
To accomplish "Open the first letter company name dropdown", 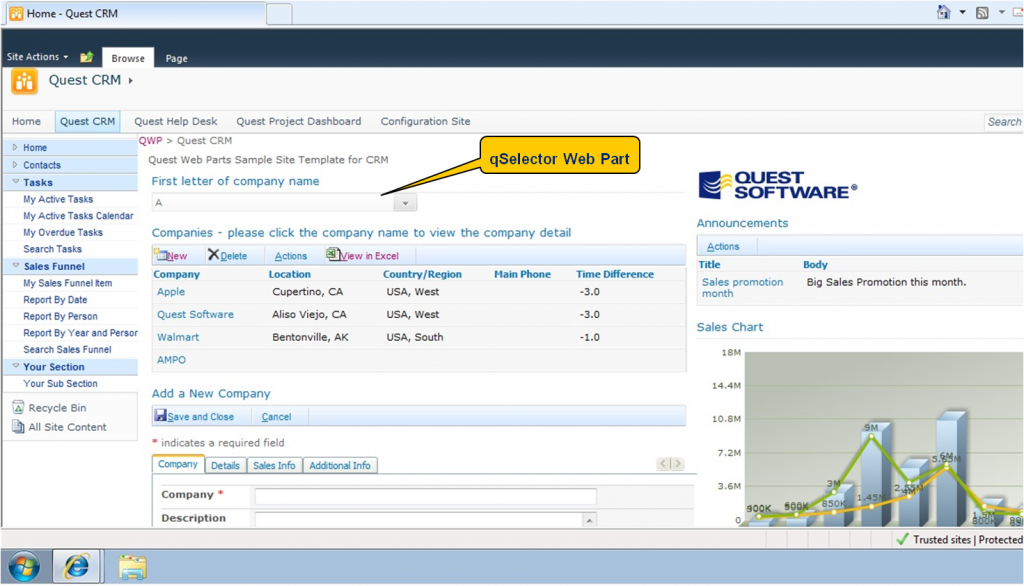I will coord(405,203).
